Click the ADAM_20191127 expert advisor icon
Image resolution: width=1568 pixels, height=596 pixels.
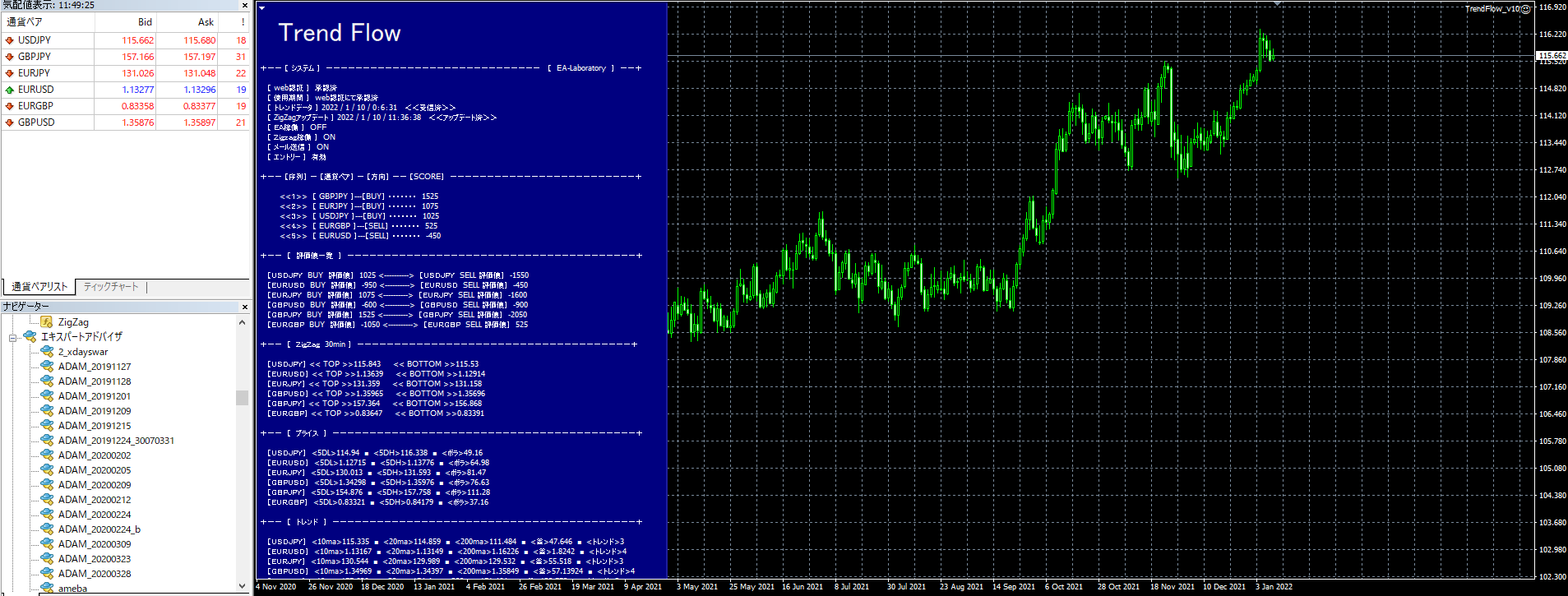(x=47, y=367)
